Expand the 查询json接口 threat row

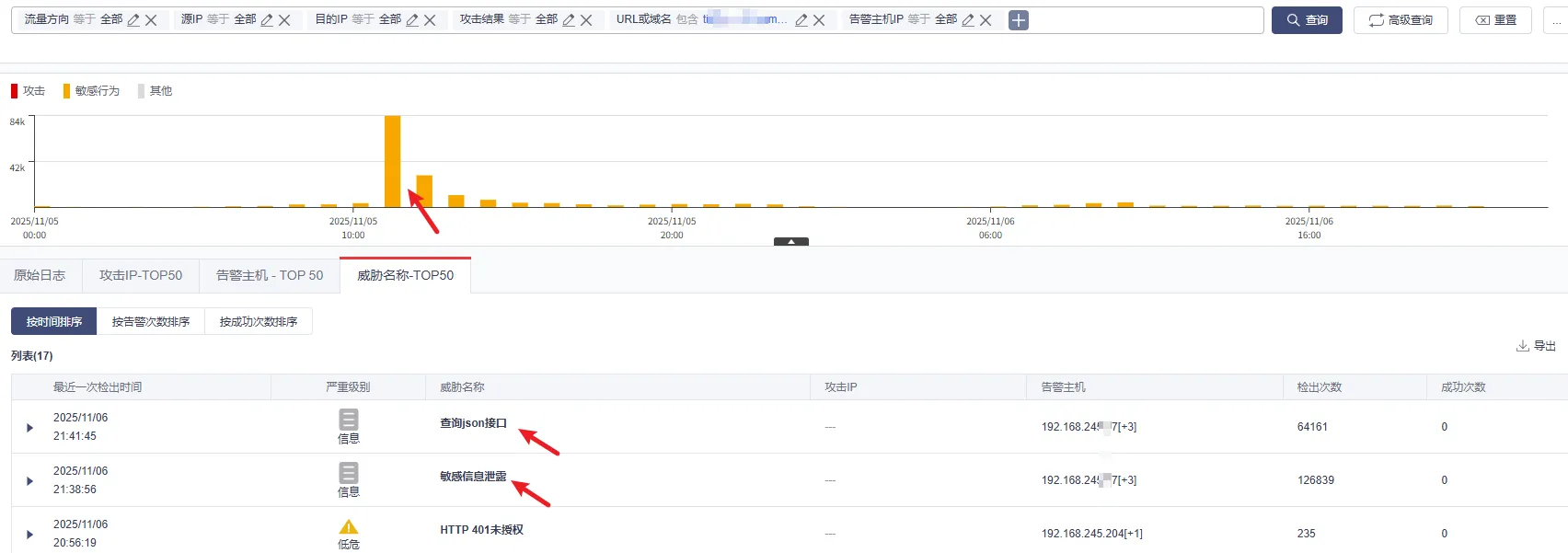click(29, 428)
